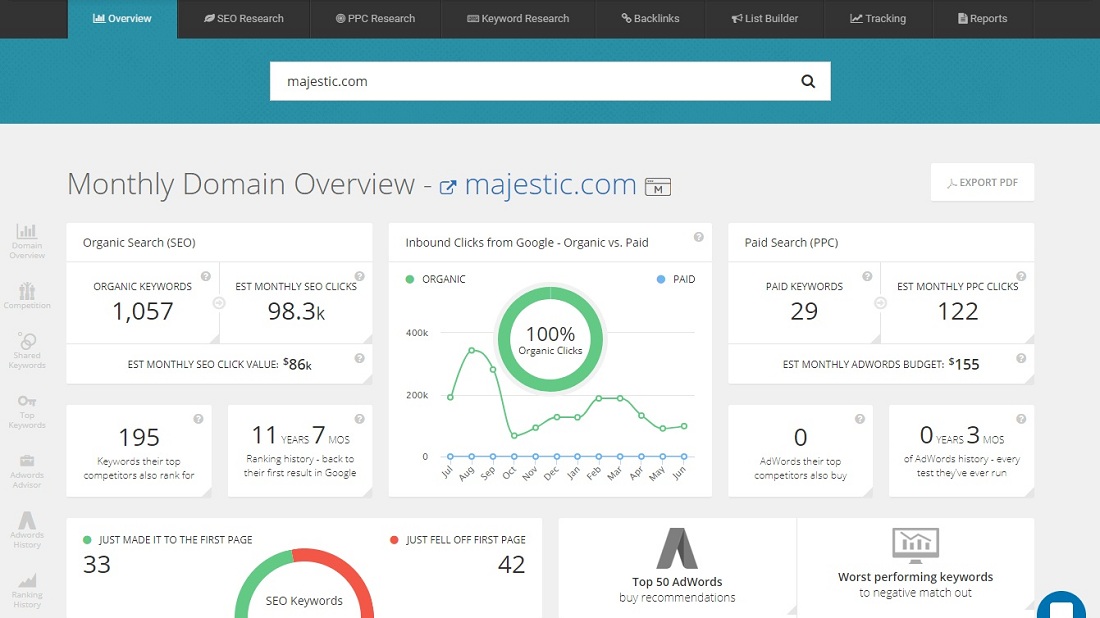Viewport: 1100px width, 618px height.
Task: Open Ranking History in sidebar
Action: click(x=27, y=591)
